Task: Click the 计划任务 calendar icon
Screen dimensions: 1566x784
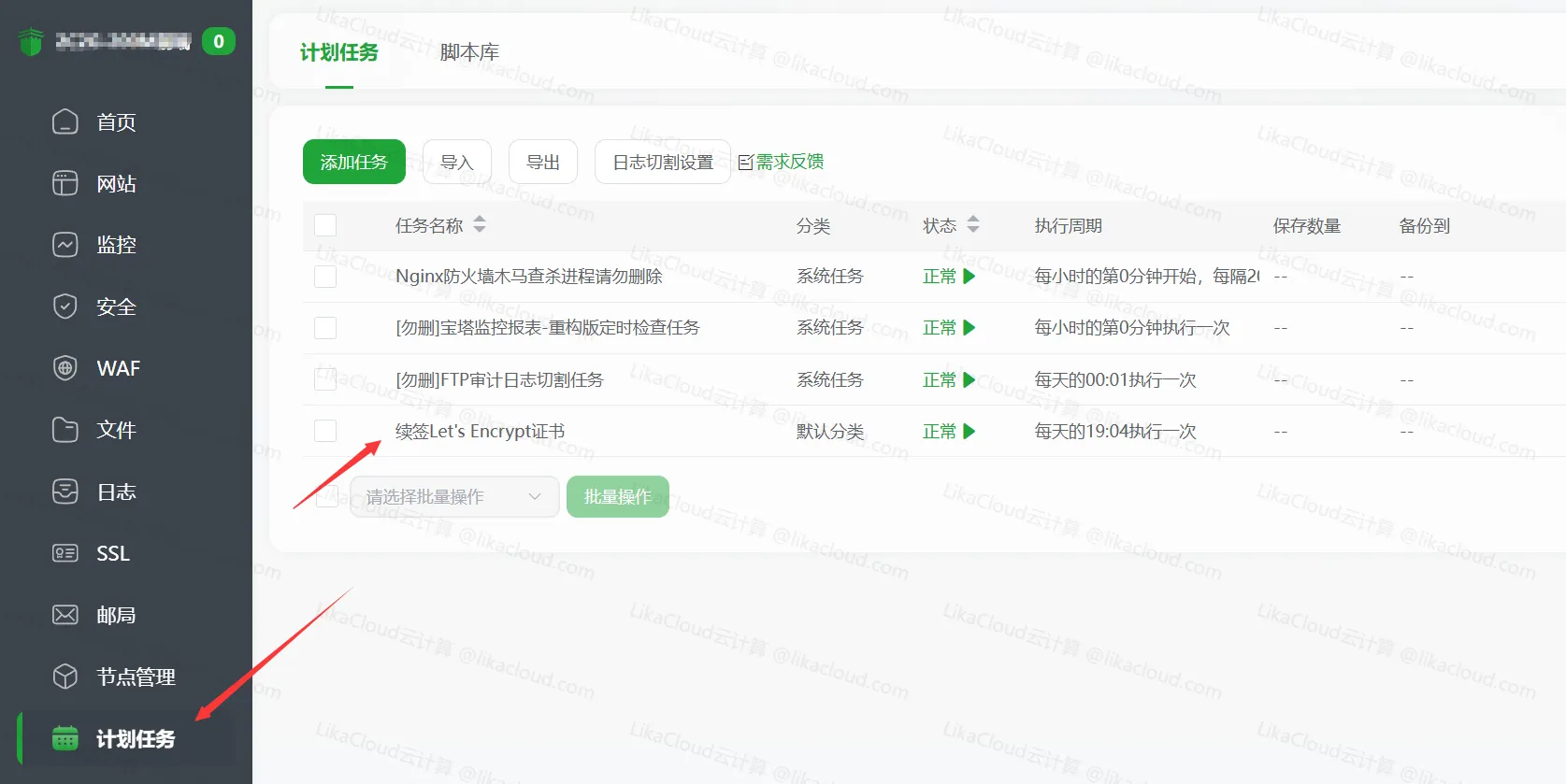Action: (65, 738)
